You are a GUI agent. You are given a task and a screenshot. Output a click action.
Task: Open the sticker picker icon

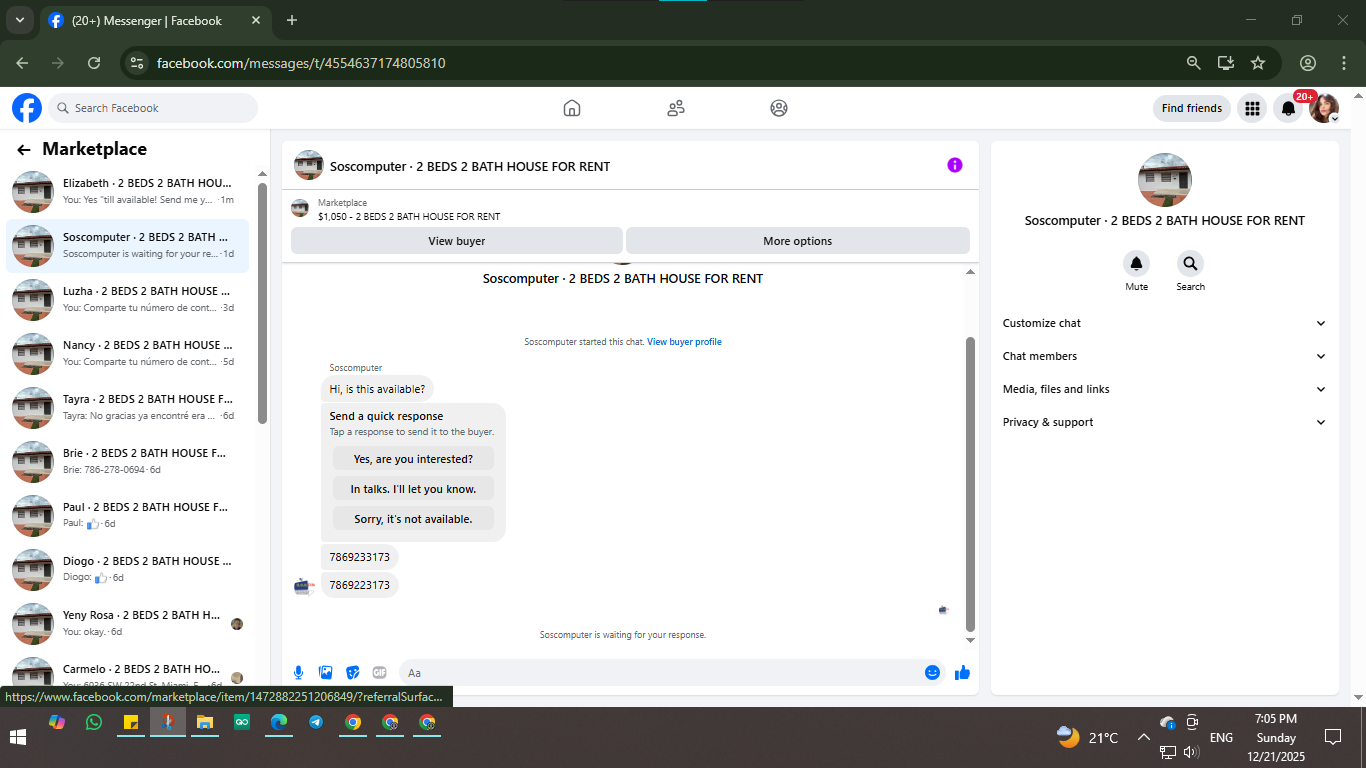point(352,673)
